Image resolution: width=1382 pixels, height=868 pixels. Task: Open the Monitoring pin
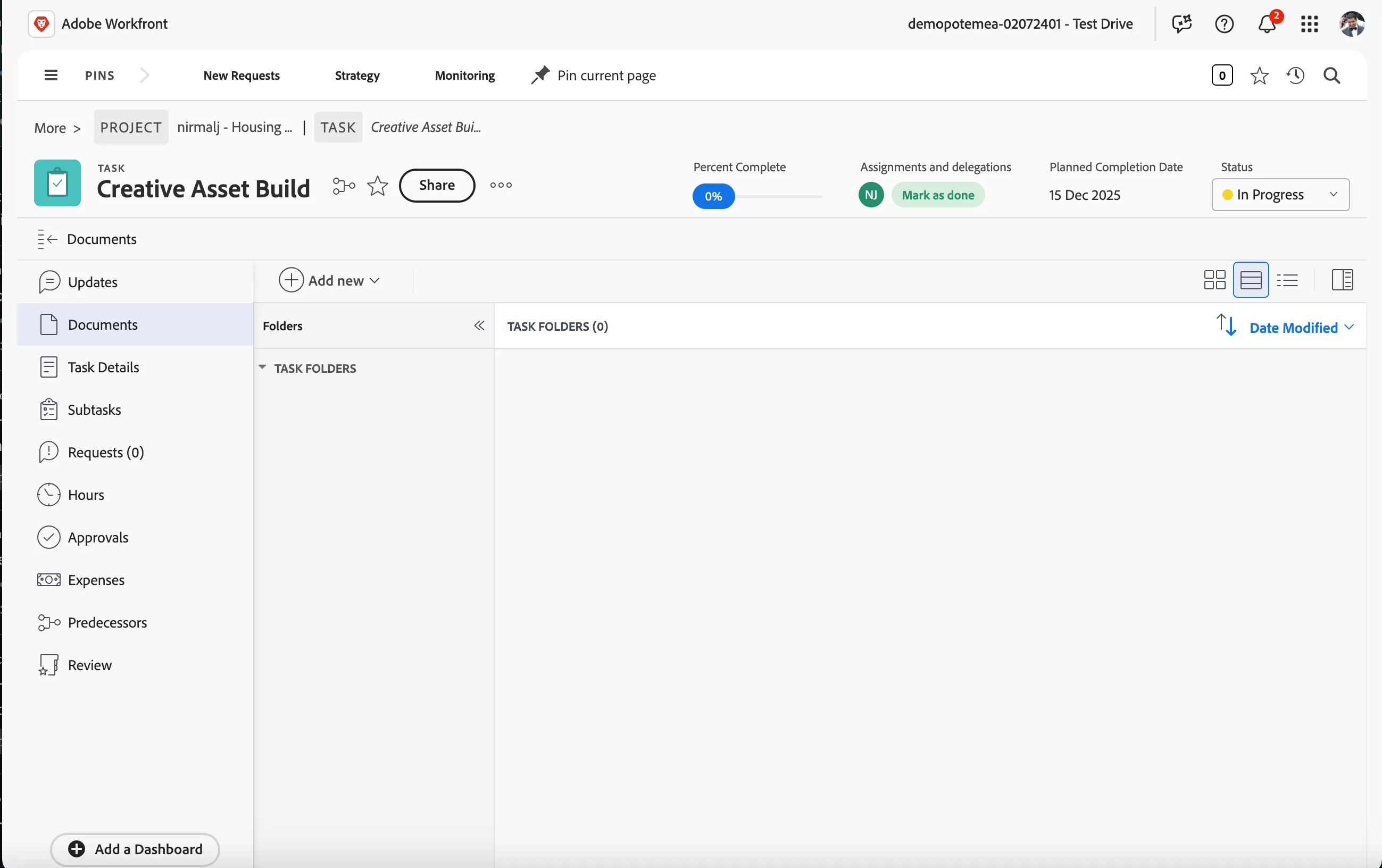tap(465, 75)
